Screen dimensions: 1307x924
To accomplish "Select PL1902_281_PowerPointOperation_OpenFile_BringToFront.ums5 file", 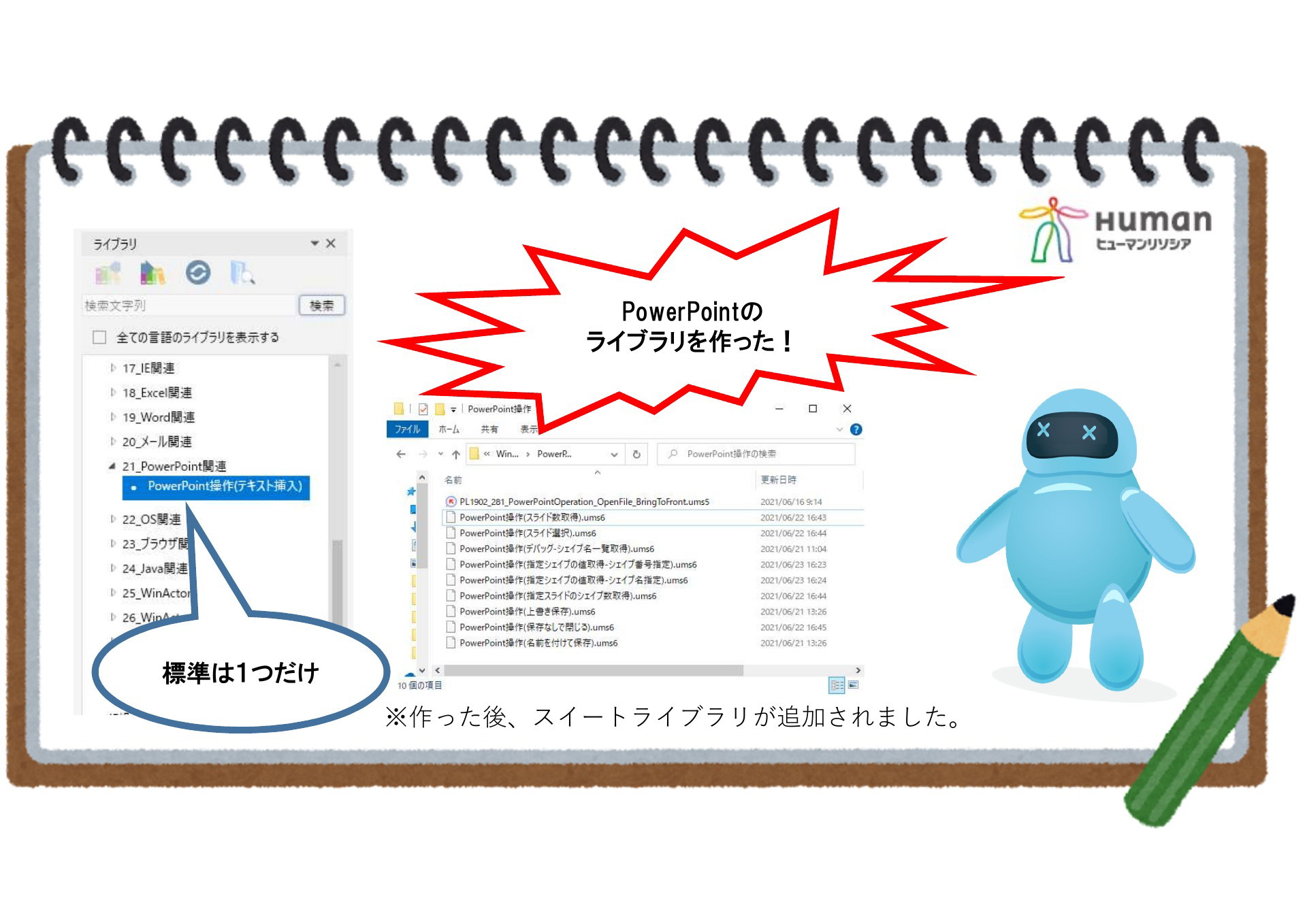I will pyautogui.click(x=584, y=502).
